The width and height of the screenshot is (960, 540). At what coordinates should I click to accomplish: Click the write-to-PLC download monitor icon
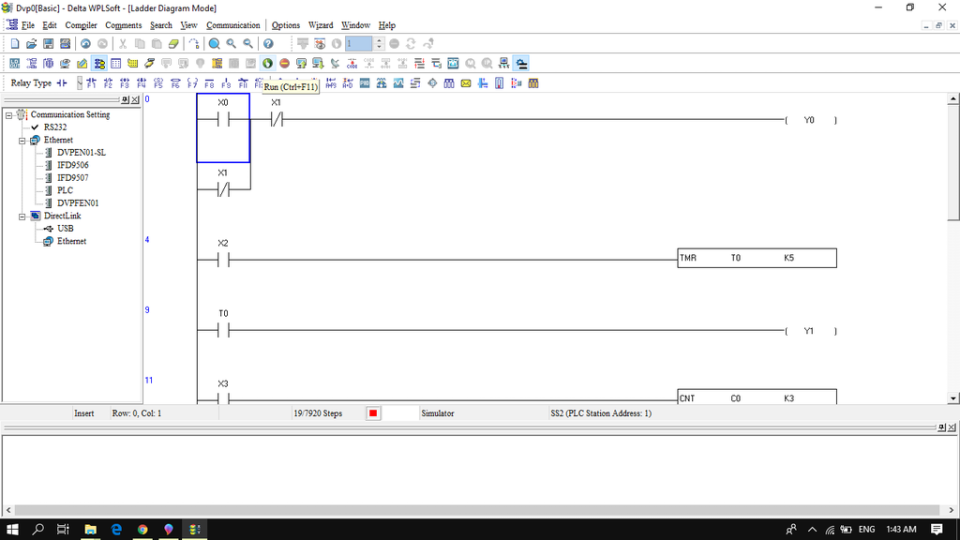[x=318, y=63]
